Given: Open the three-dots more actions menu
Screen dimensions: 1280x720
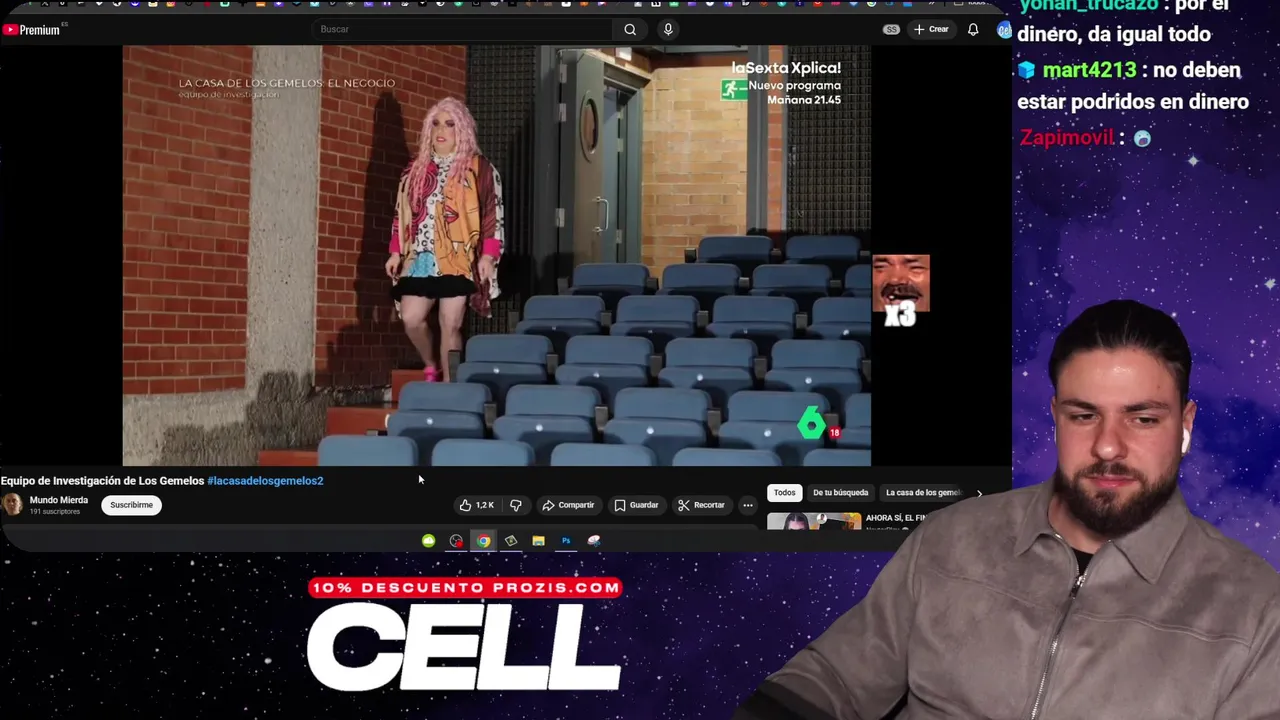Looking at the screenshot, I should [x=747, y=505].
